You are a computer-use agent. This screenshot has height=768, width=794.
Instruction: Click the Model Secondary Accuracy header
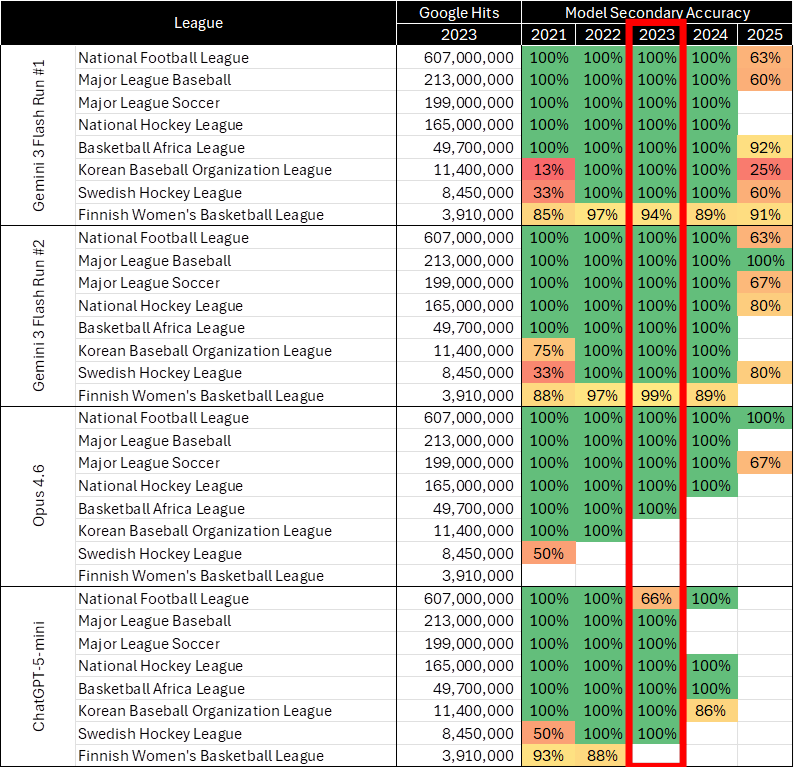coord(657,13)
